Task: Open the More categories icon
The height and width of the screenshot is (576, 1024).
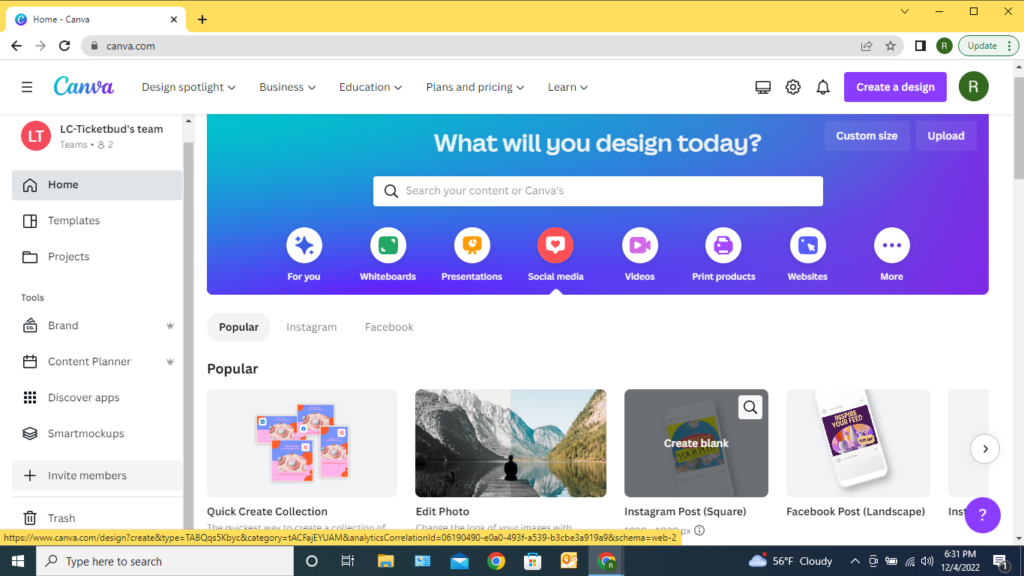Action: pyautogui.click(x=892, y=246)
